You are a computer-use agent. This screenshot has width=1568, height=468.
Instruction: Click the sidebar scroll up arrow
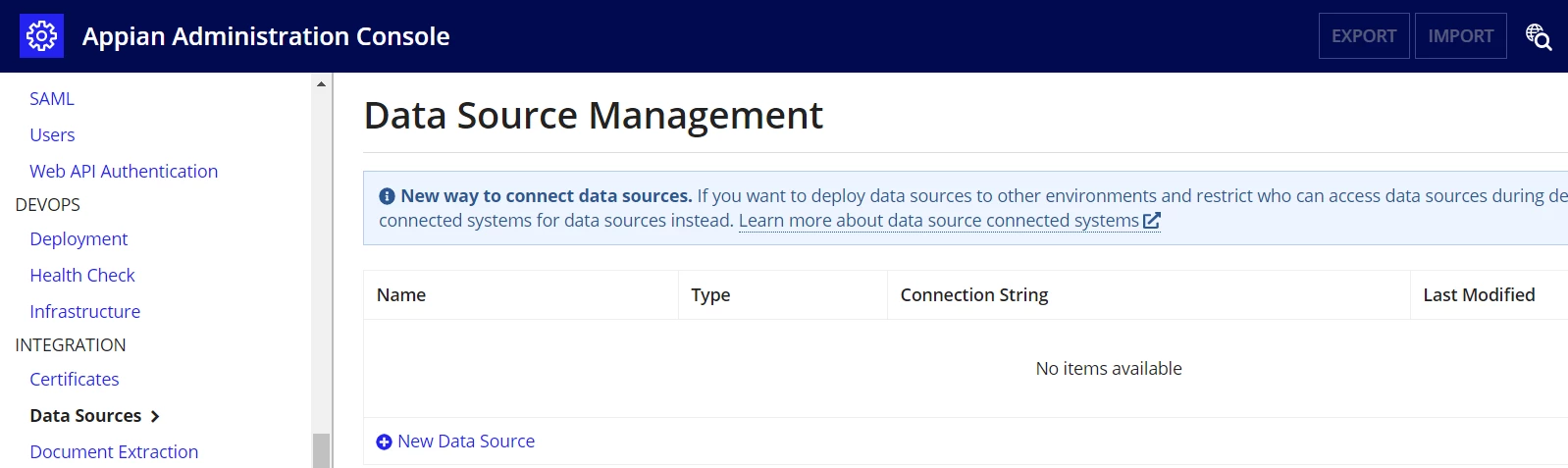coord(321,84)
